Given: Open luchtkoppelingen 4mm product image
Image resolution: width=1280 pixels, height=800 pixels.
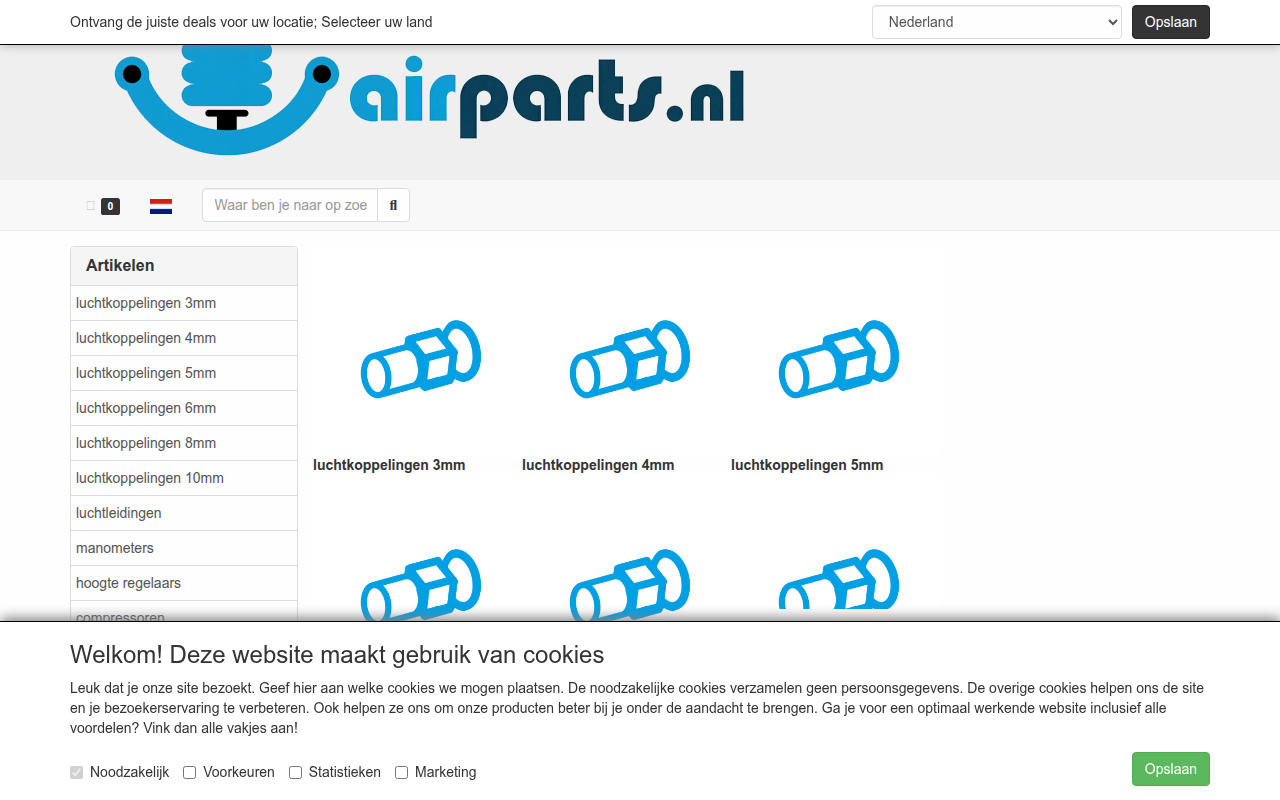Looking at the screenshot, I should pos(629,358).
